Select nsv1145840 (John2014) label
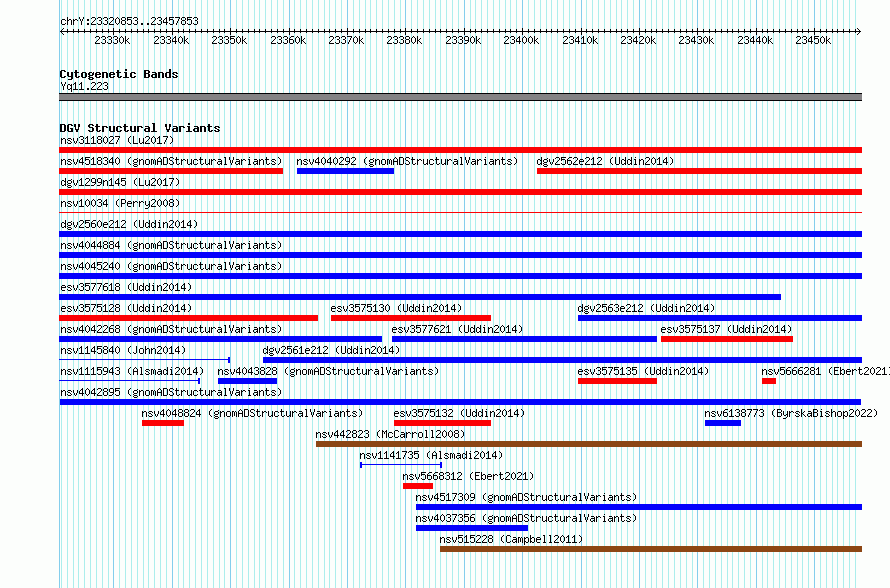The height and width of the screenshot is (588, 890). point(123,350)
